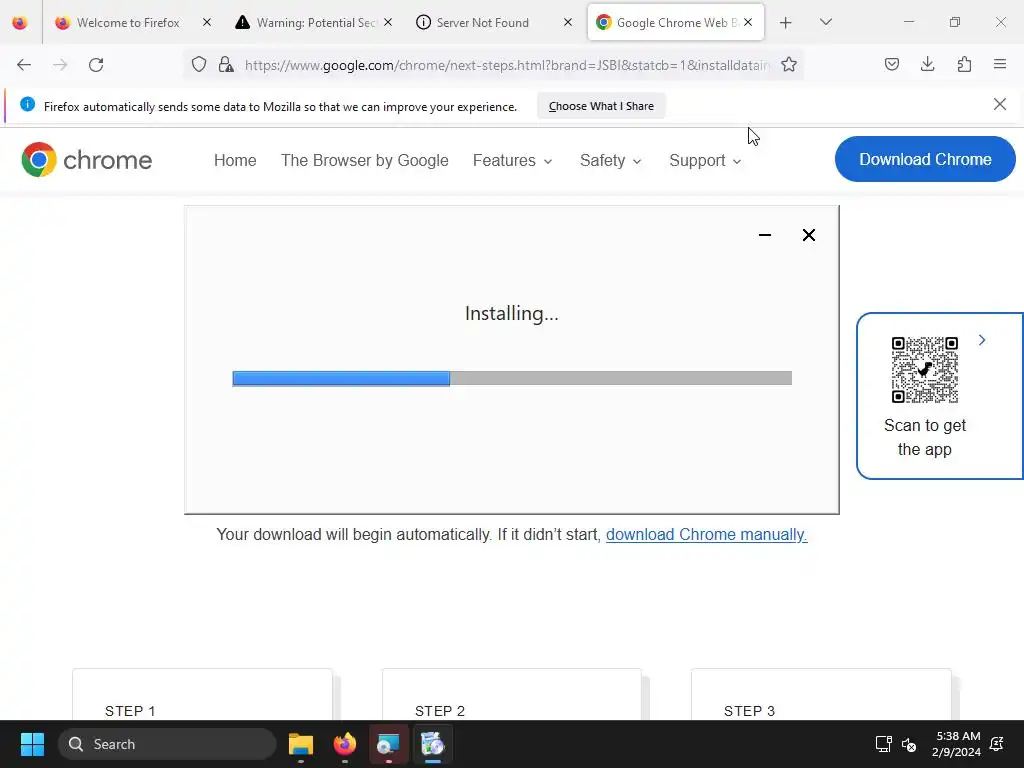Click the Download Chrome button
Screen dimensions: 1024x768
click(925, 159)
